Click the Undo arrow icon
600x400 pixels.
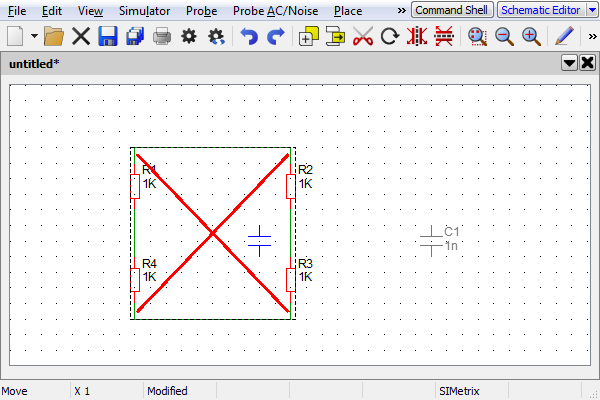pyautogui.click(x=249, y=36)
